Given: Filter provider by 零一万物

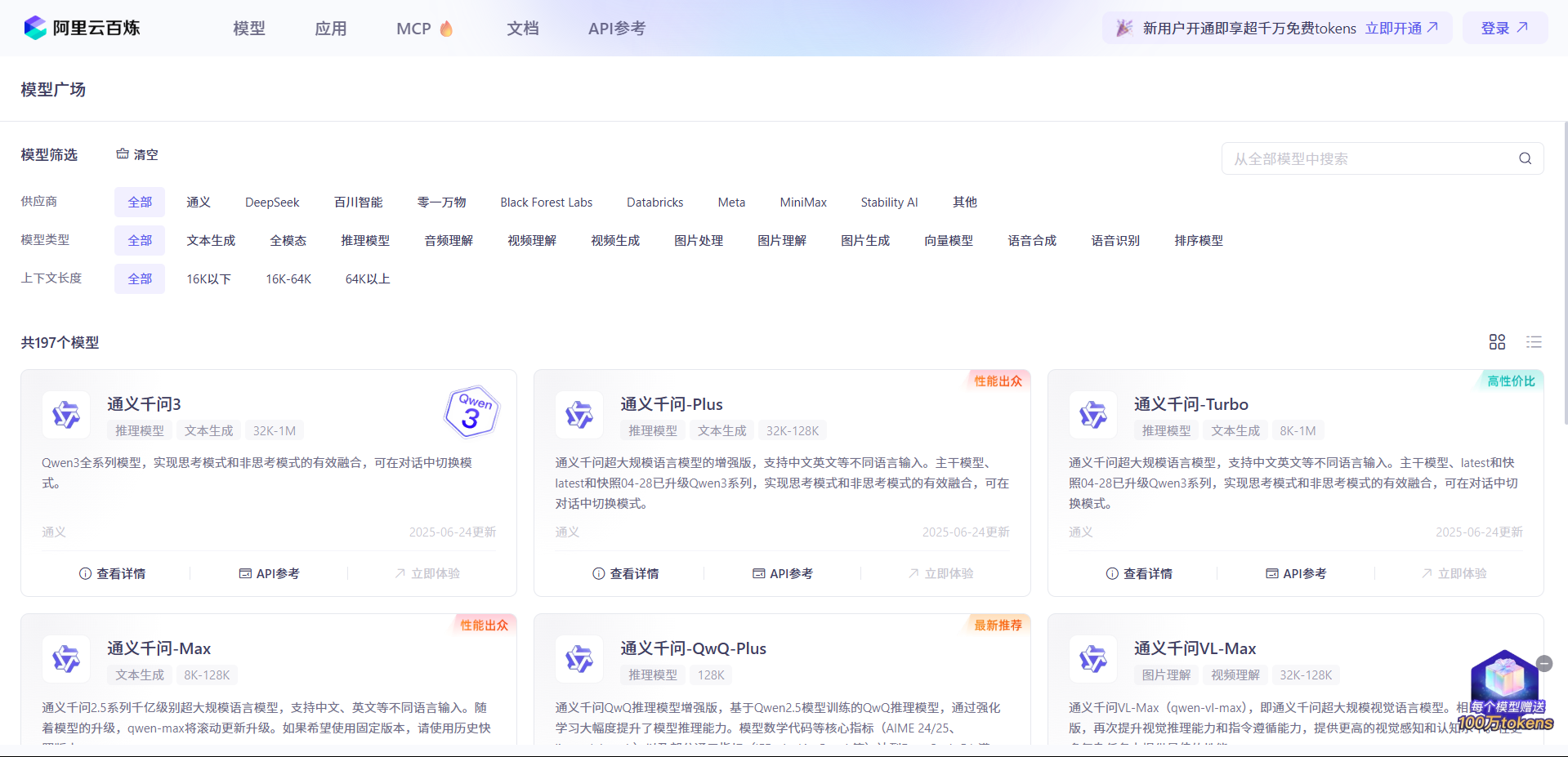Looking at the screenshot, I should point(441,202).
